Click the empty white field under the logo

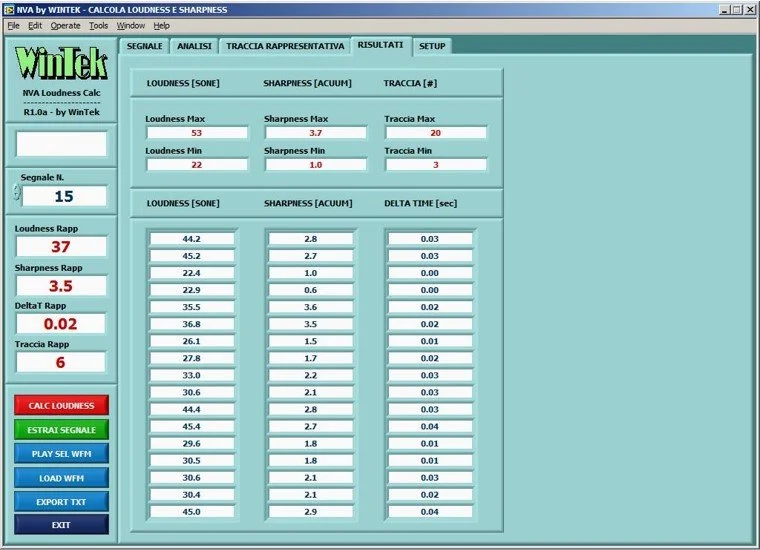61,144
